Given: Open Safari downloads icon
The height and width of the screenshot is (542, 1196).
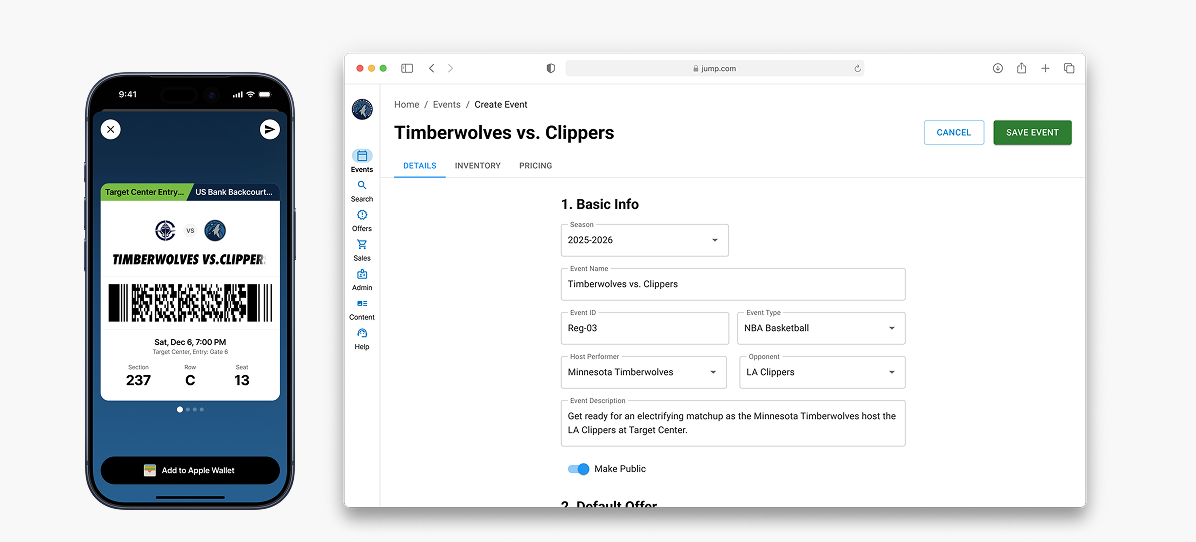Looking at the screenshot, I should (x=998, y=68).
